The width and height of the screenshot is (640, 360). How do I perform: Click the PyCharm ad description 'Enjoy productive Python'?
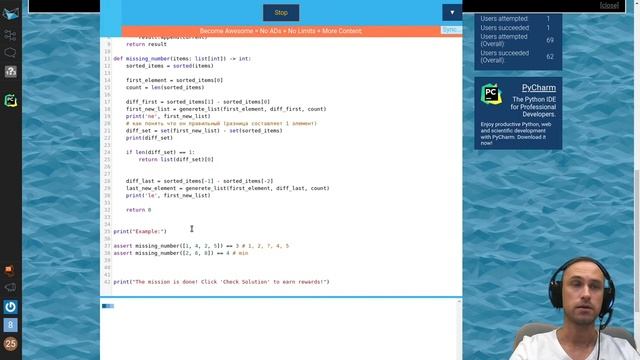pyautogui.click(x=516, y=133)
